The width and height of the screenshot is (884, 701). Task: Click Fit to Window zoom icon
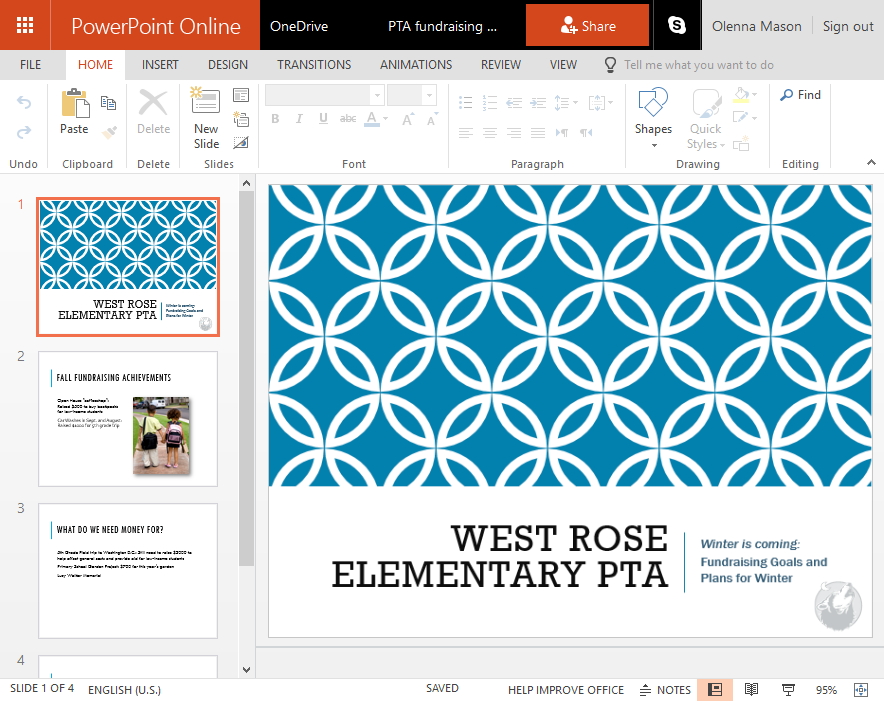pos(860,690)
